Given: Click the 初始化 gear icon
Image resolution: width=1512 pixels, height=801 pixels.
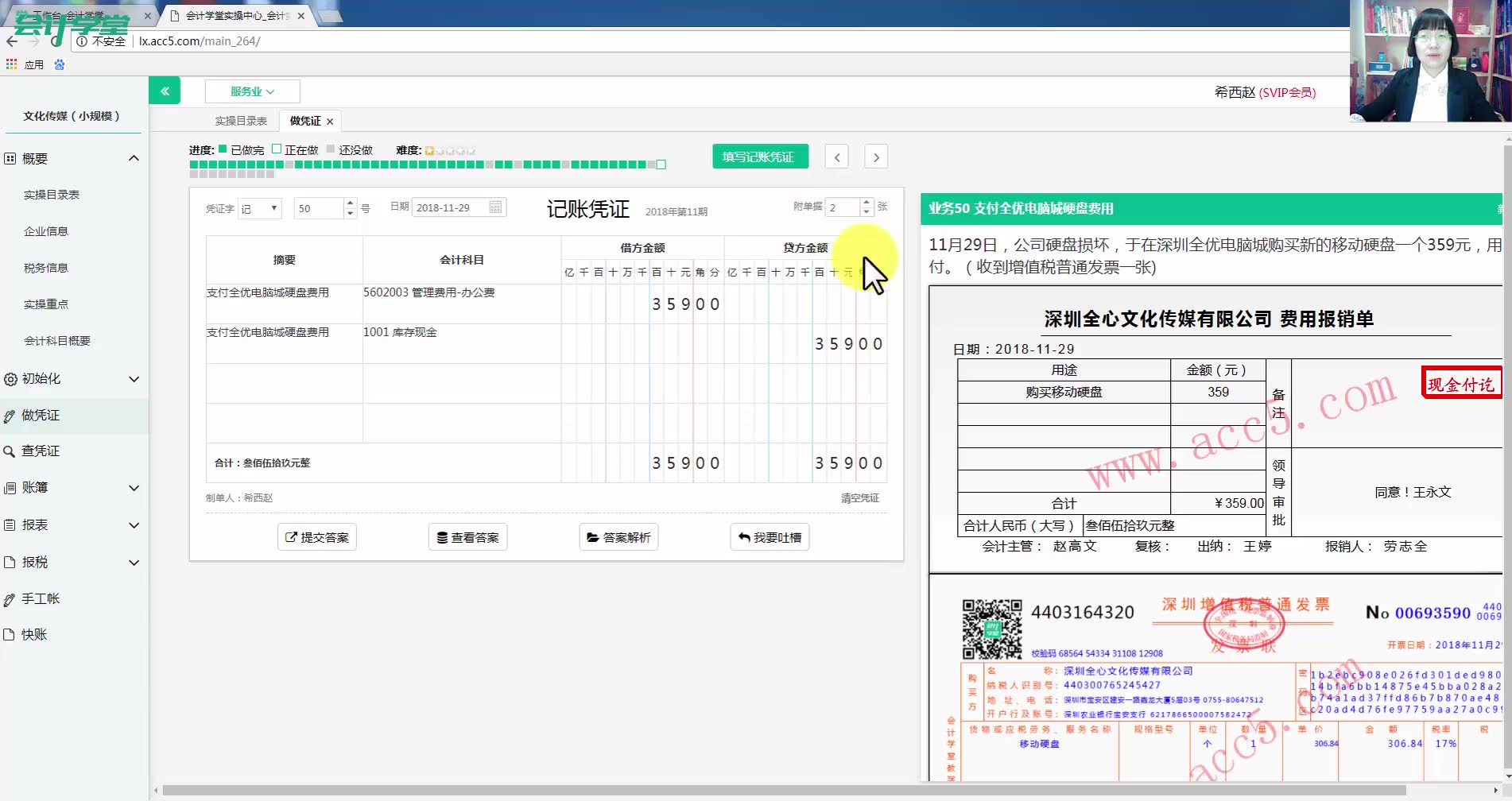Looking at the screenshot, I should click(10, 379).
